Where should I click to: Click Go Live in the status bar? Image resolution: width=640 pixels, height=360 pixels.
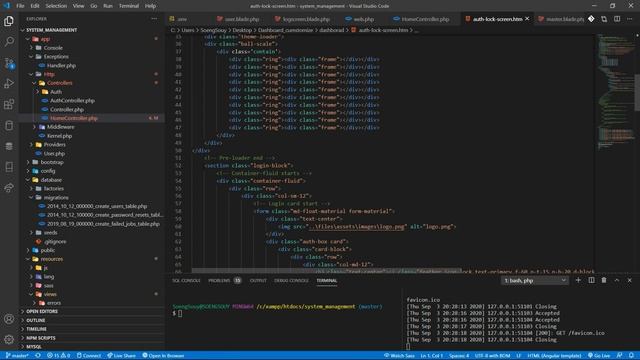599,356
